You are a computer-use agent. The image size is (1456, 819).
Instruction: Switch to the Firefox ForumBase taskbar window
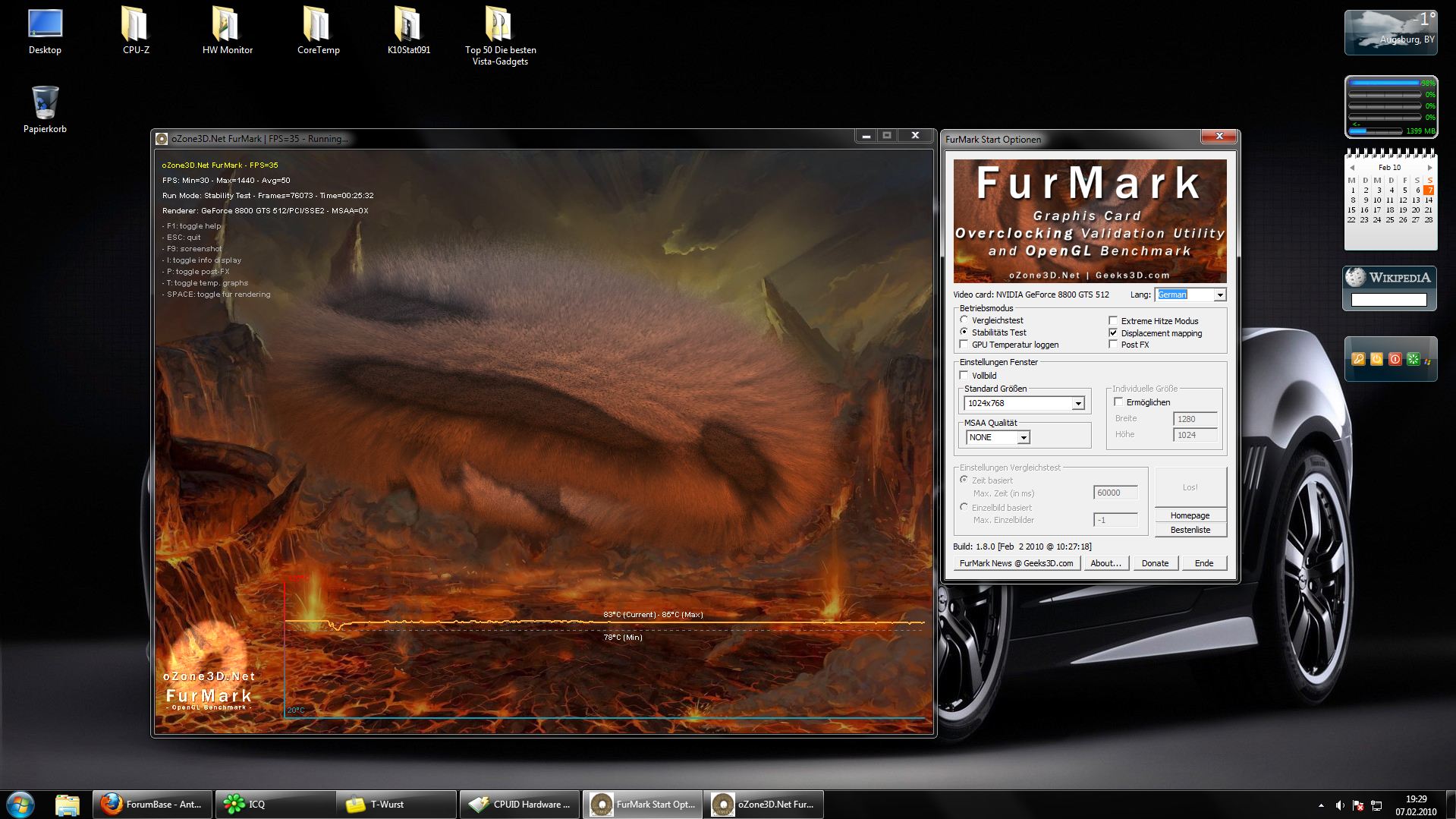[x=153, y=804]
